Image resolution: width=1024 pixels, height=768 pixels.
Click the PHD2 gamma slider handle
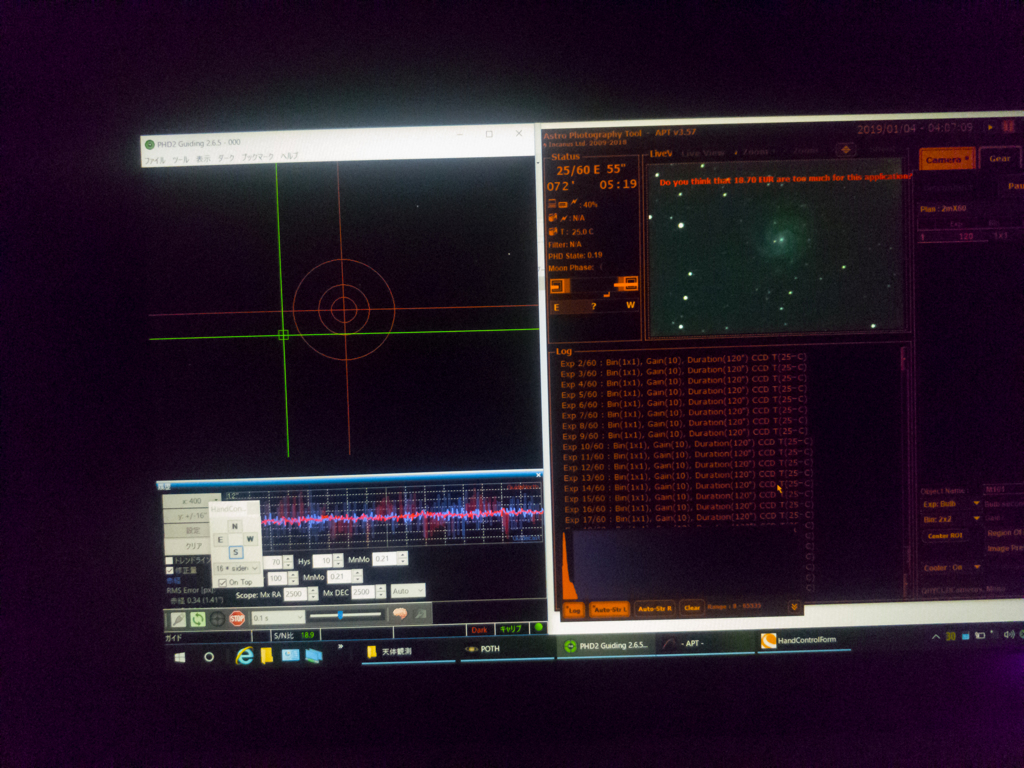tap(340, 615)
